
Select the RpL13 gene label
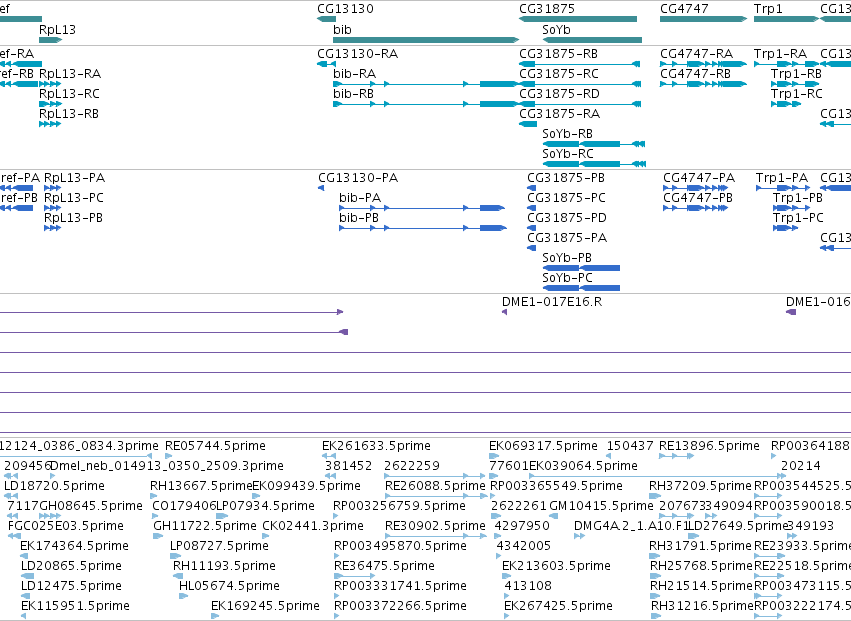pyautogui.click(x=57, y=30)
